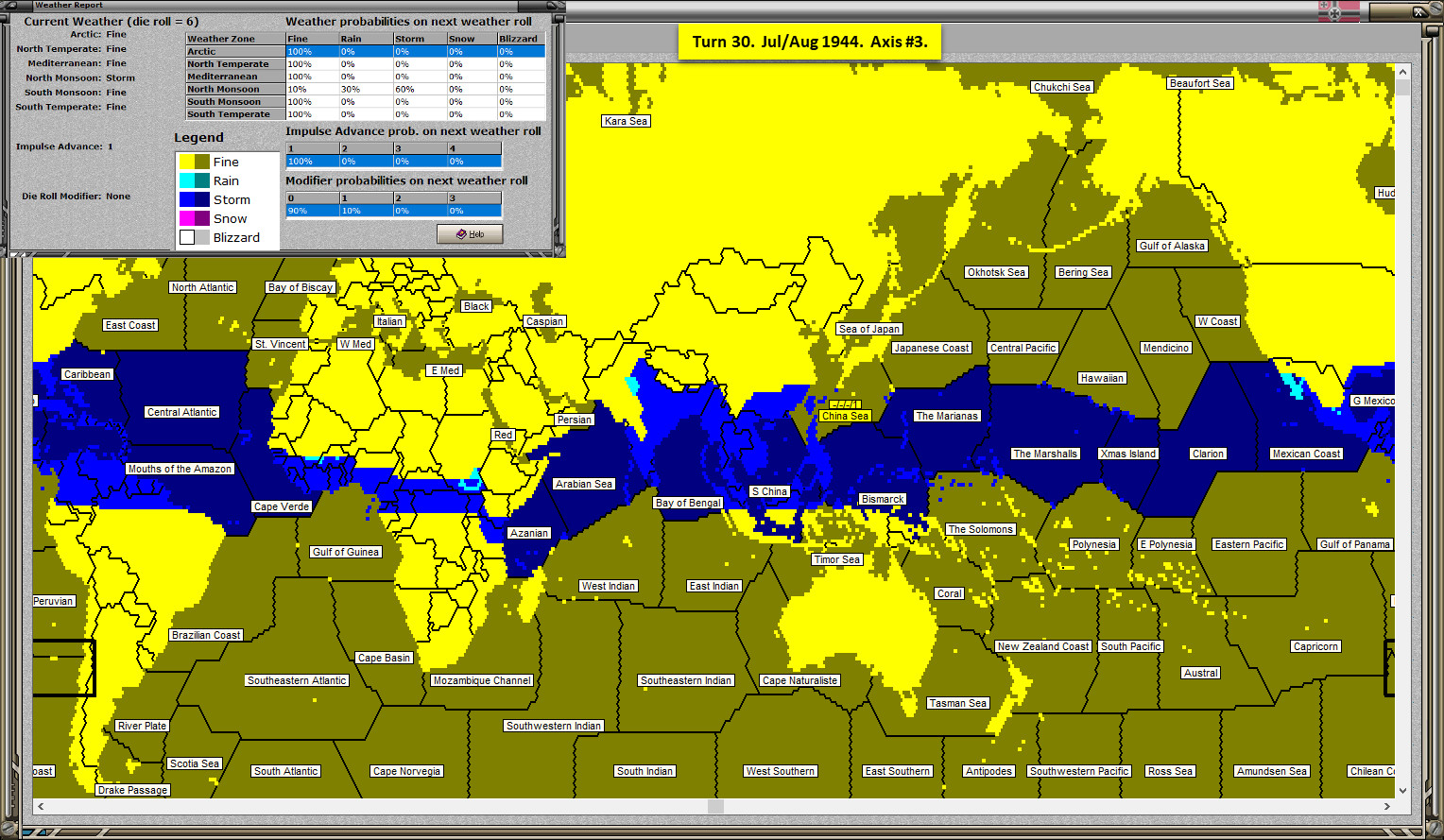The width and height of the screenshot is (1444, 840).
Task: Click the 90% modifier probability cell
Action: point(313,211)
